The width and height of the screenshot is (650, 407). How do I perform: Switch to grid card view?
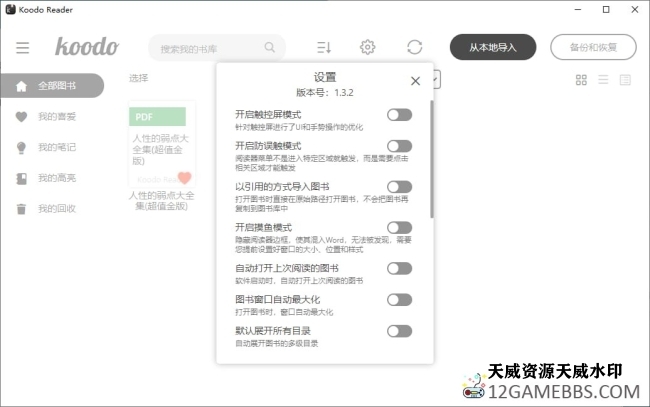coord(582,80)
